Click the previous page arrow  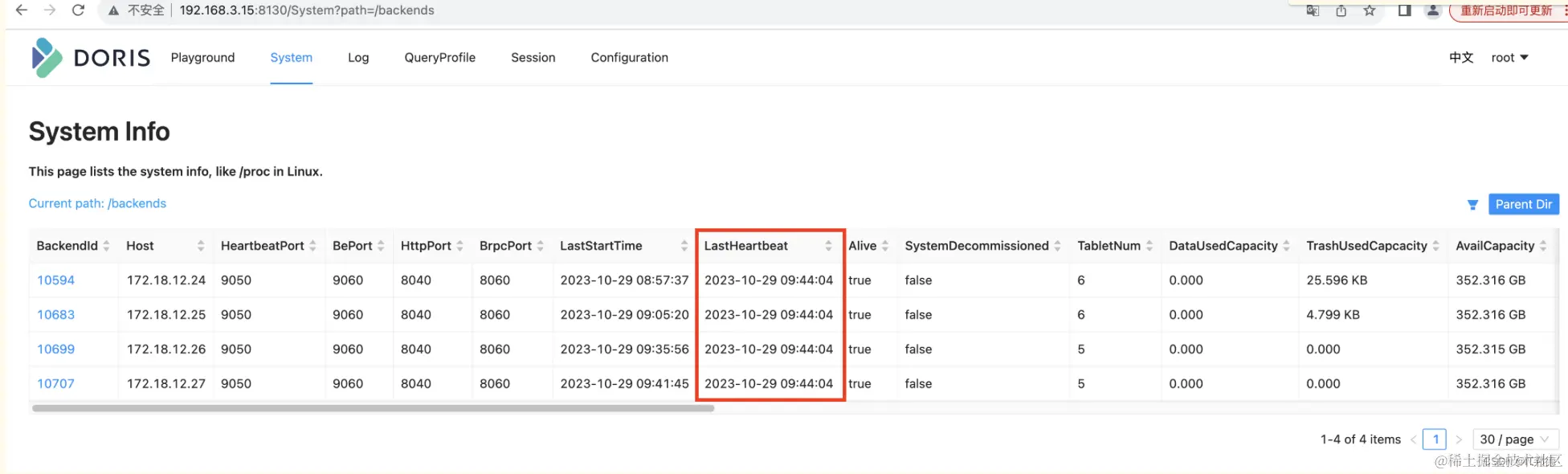coord(1413,439)
